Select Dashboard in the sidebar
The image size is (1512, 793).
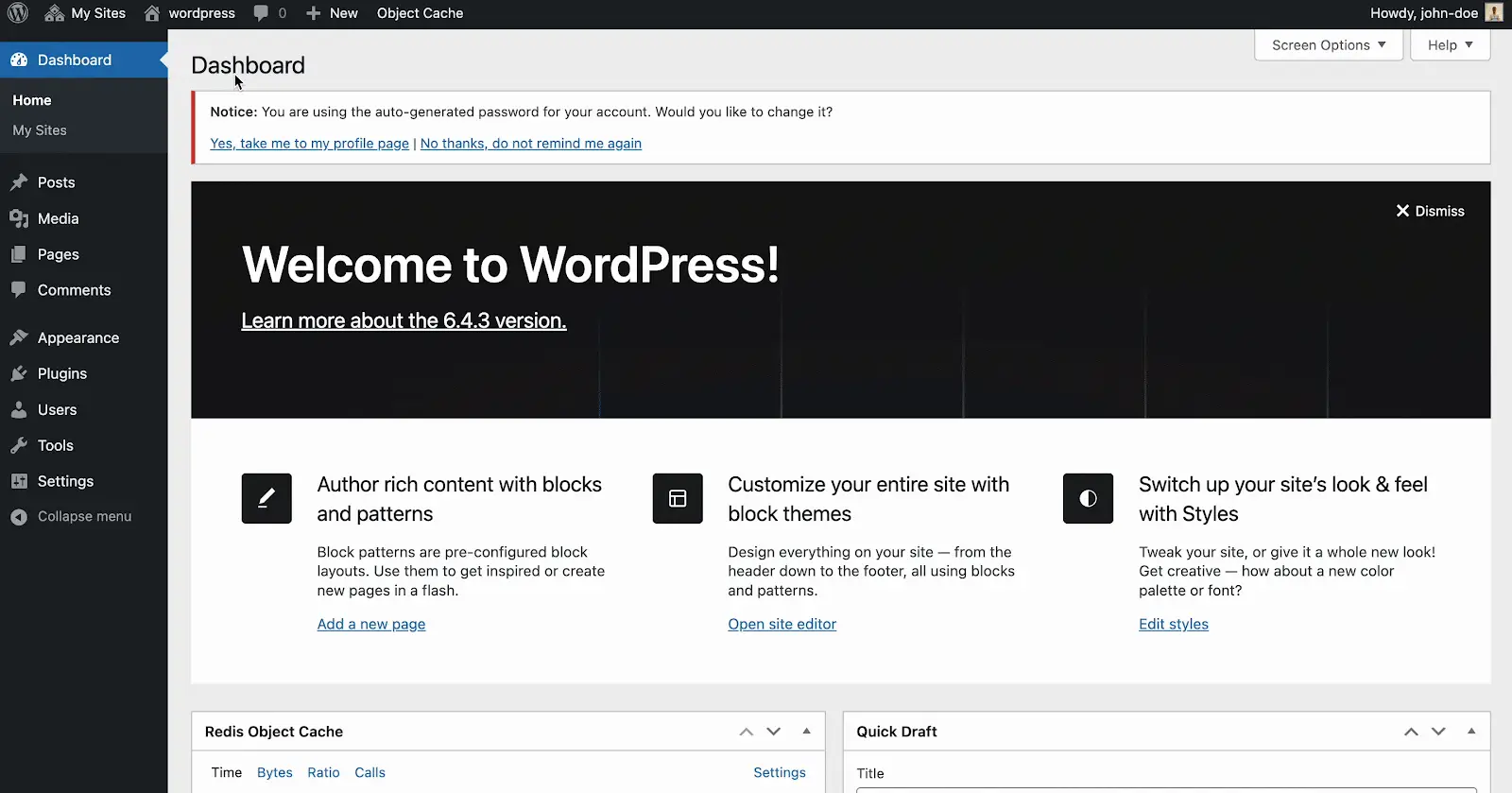(83, 60)
